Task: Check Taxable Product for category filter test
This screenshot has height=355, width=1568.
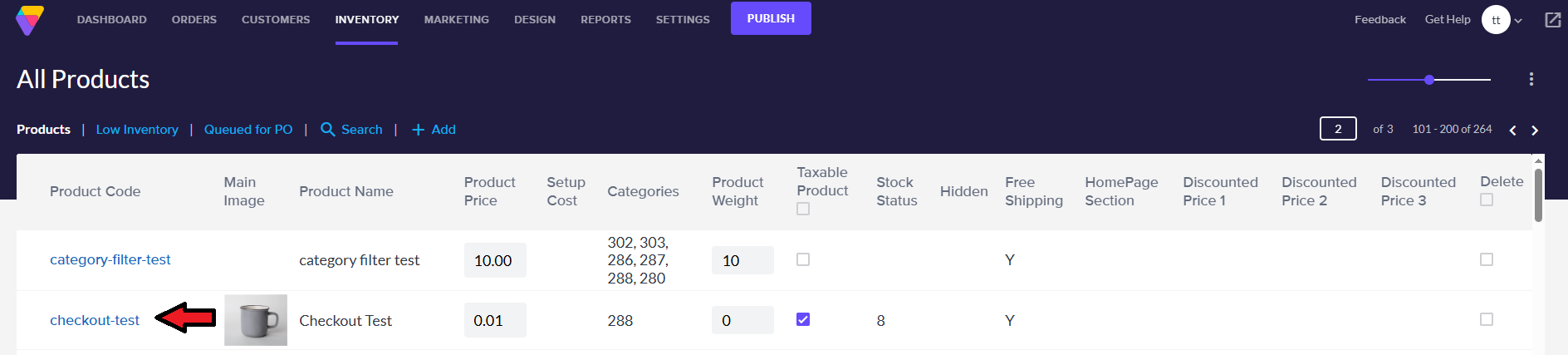Action: (x=803, y=259)
